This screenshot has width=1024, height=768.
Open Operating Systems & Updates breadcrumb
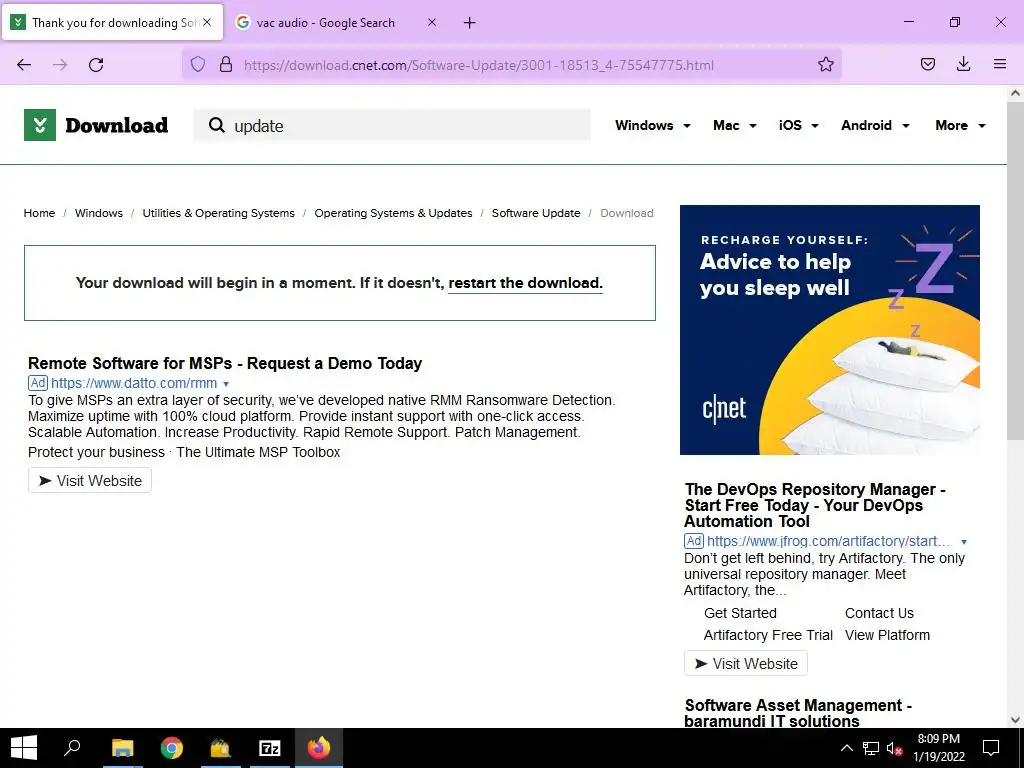pyautogui.click(x=393, y=213)
